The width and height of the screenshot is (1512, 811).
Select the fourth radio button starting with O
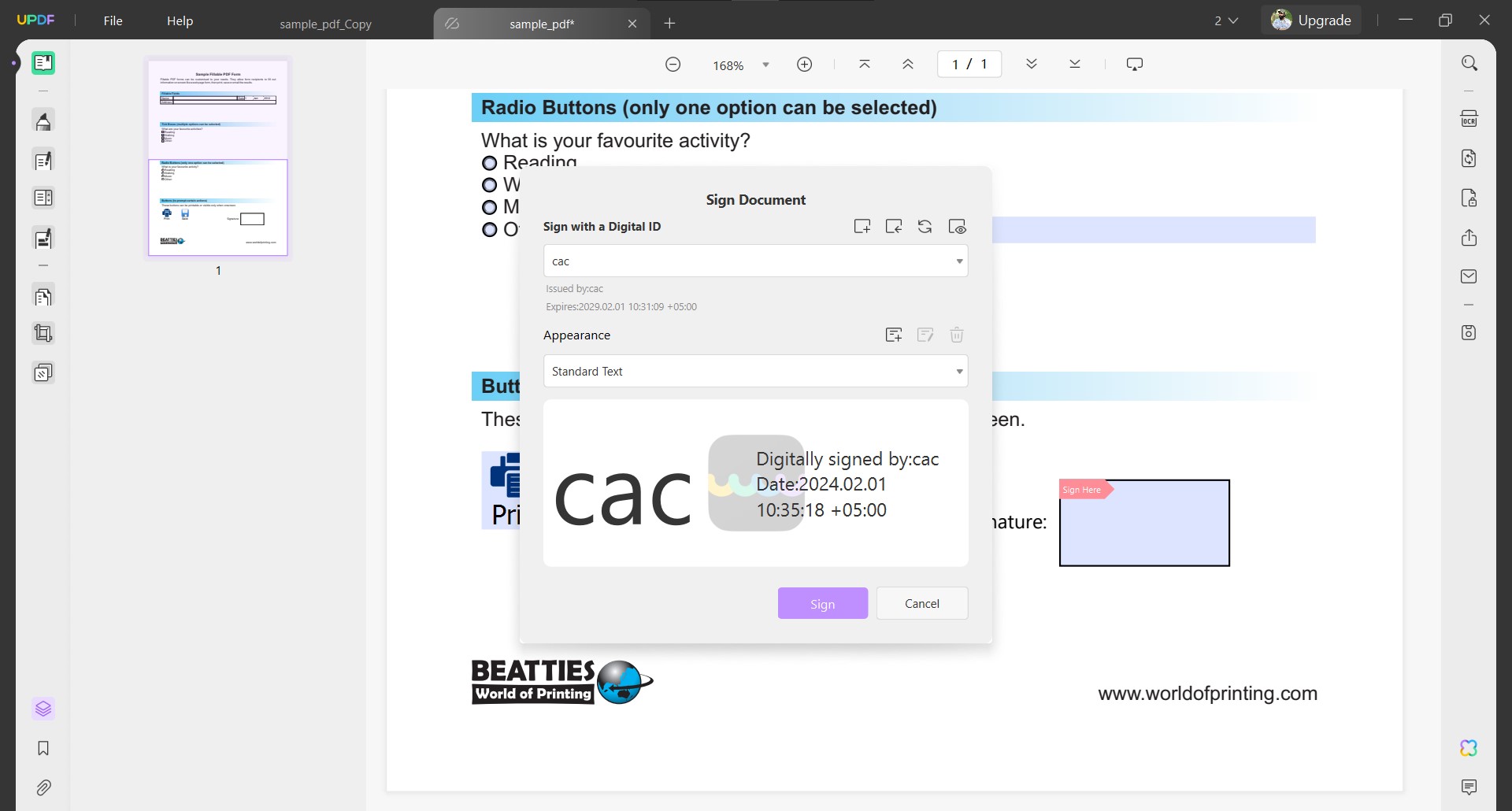tap(490, 230)
